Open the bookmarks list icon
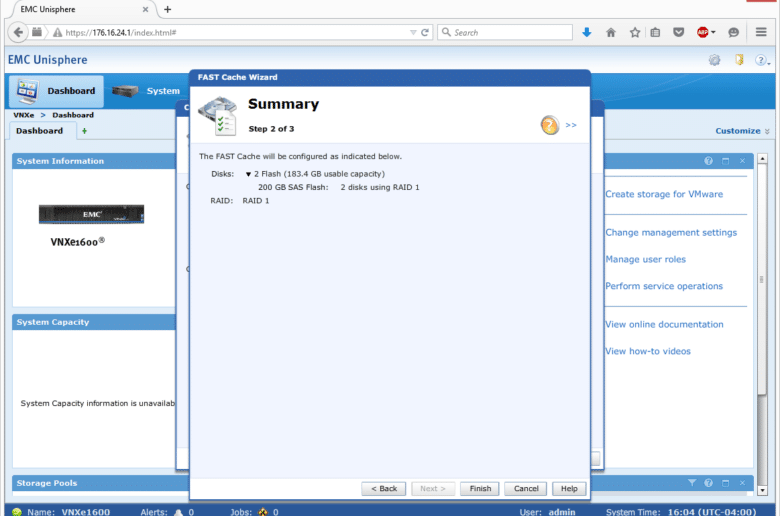The width and height of the screenshot is (780, 516). [x=655, y=32]
